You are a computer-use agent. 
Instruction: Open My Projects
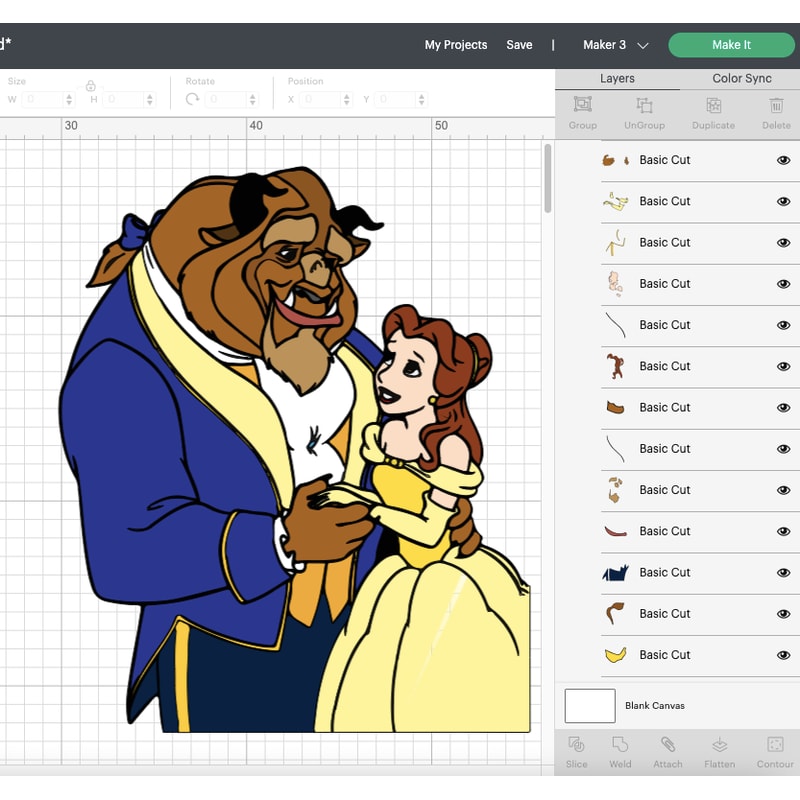tap(456, 45)
